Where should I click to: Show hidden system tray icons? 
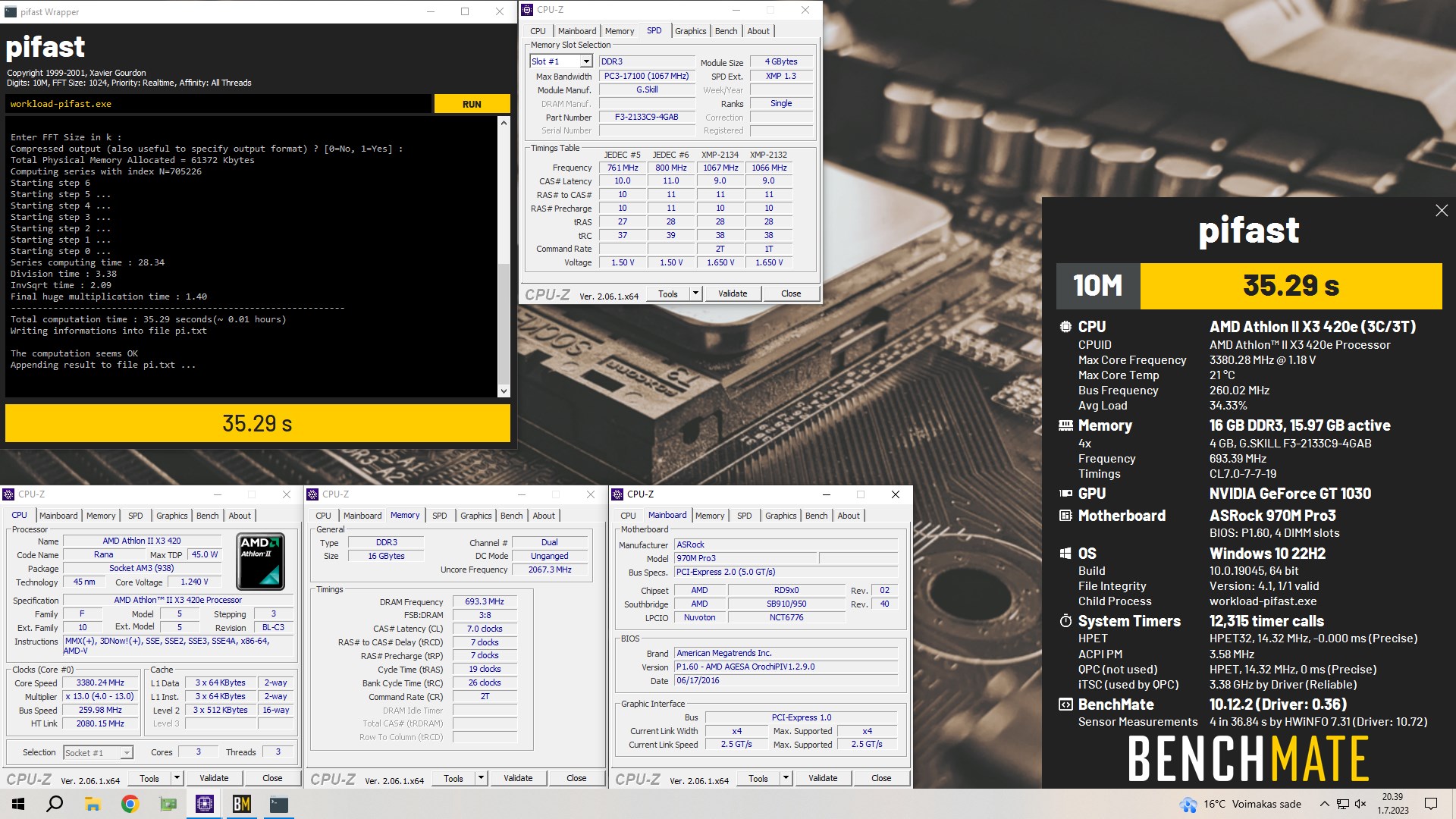click(1324, 804)
